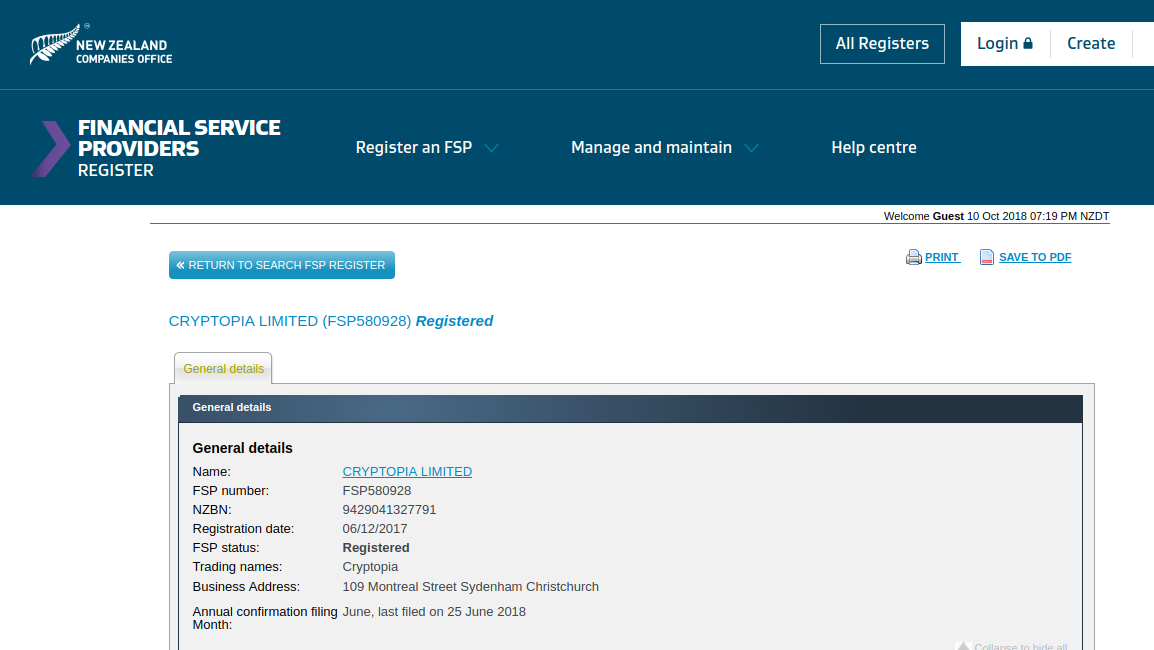1154x650 pixels.
Task: Click the General details panel header bar
Action: [631, 408]
